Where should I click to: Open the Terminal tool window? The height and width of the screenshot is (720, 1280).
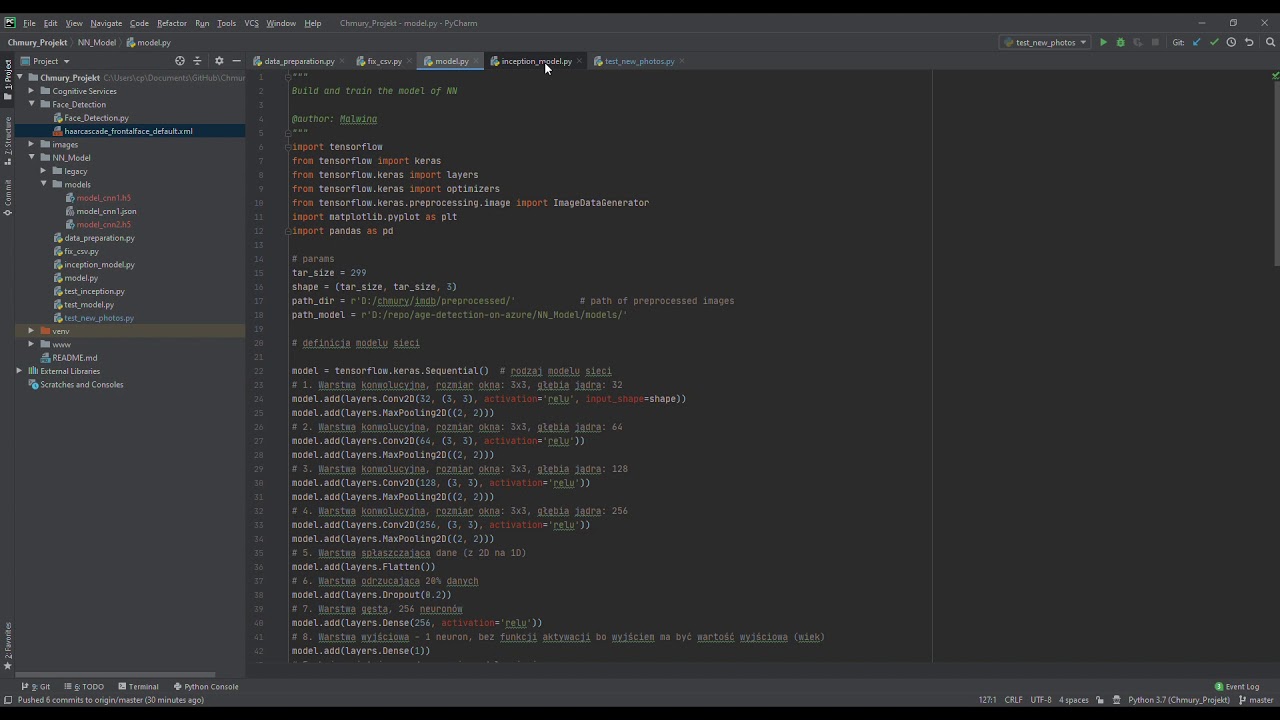[138, 687]
